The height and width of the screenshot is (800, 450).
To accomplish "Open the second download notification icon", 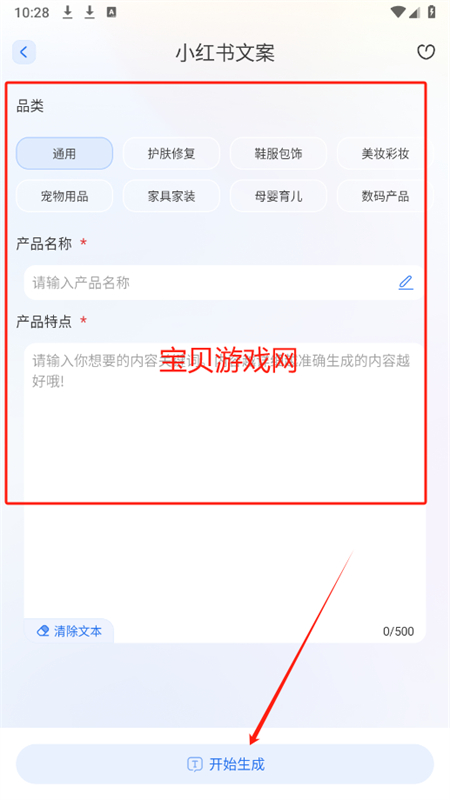I will click(x=90, y=12).
